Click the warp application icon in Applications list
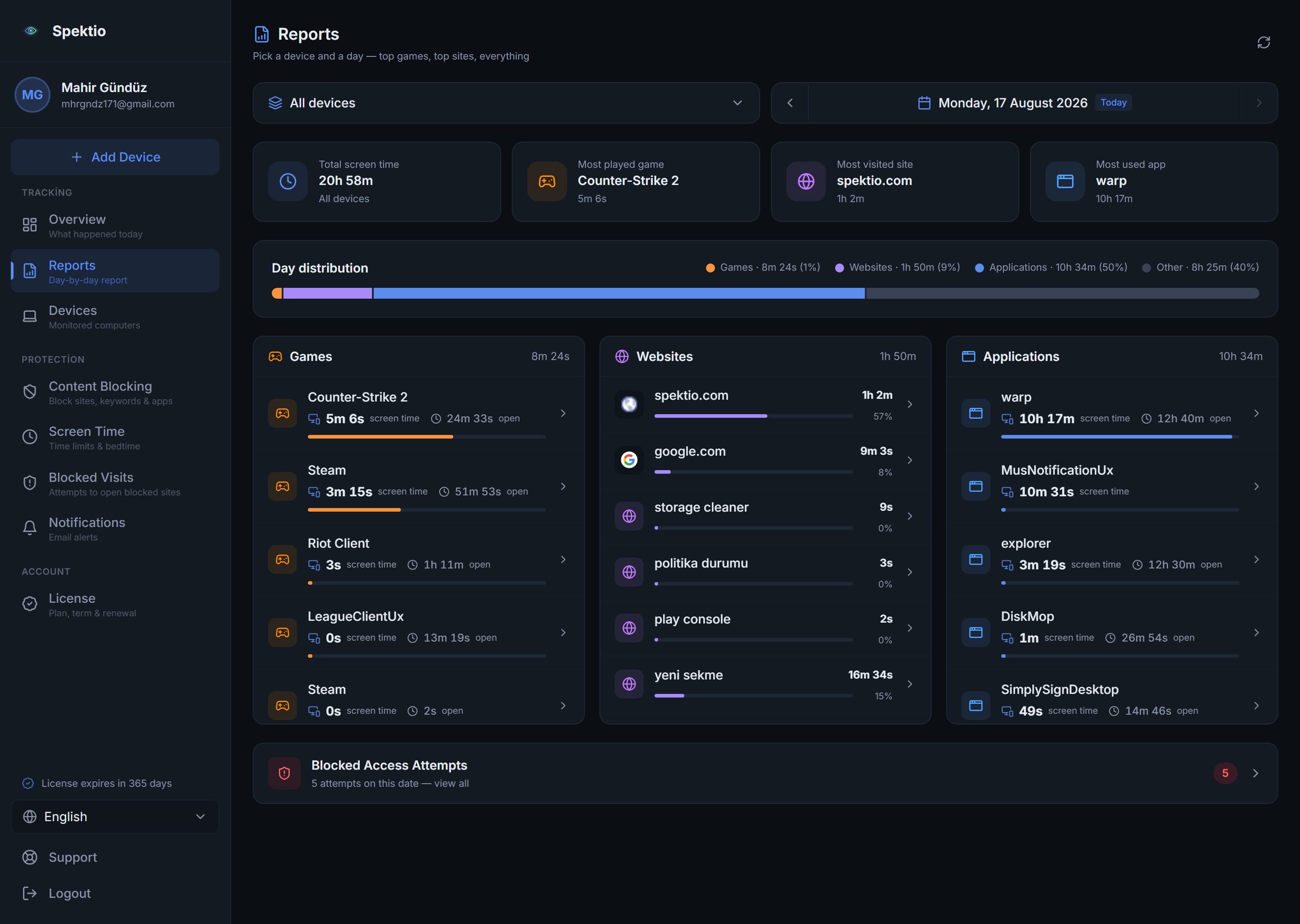 point(975,413)
